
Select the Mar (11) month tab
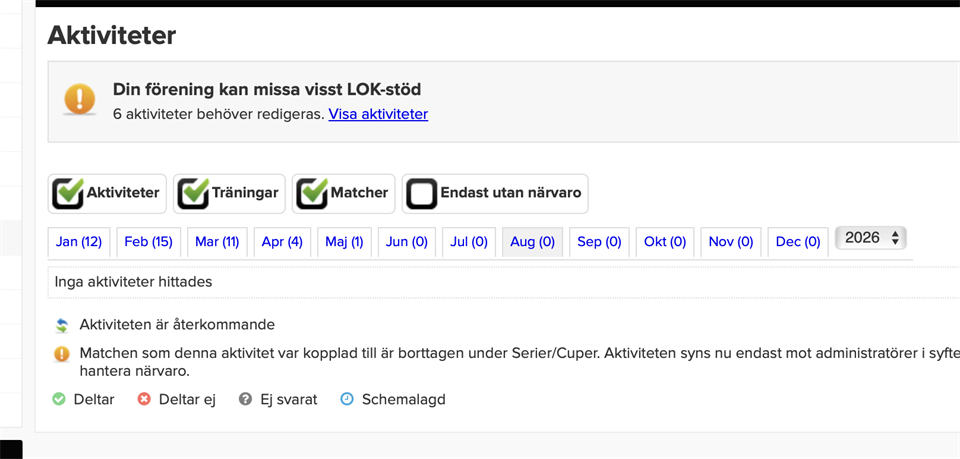pyautogui.click(x=217, y=242)
